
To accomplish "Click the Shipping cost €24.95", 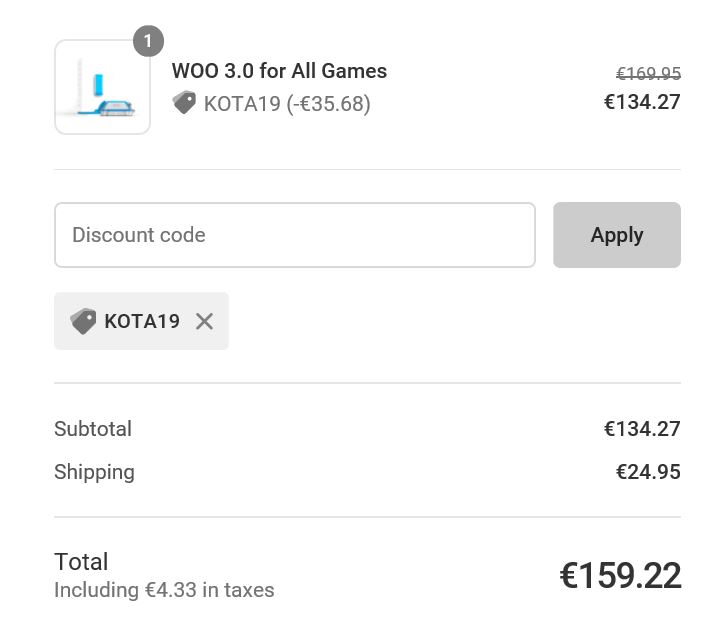I will click(648, 472).
